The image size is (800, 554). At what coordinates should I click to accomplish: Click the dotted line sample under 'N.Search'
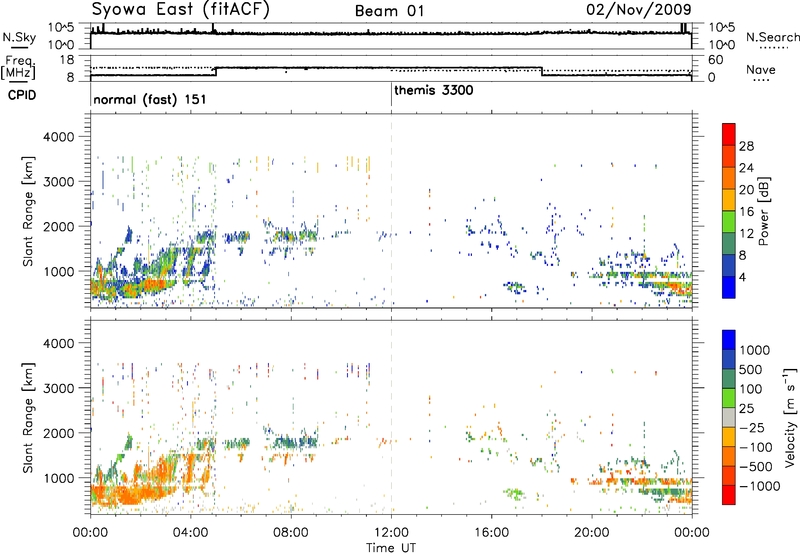pos(773,48)
